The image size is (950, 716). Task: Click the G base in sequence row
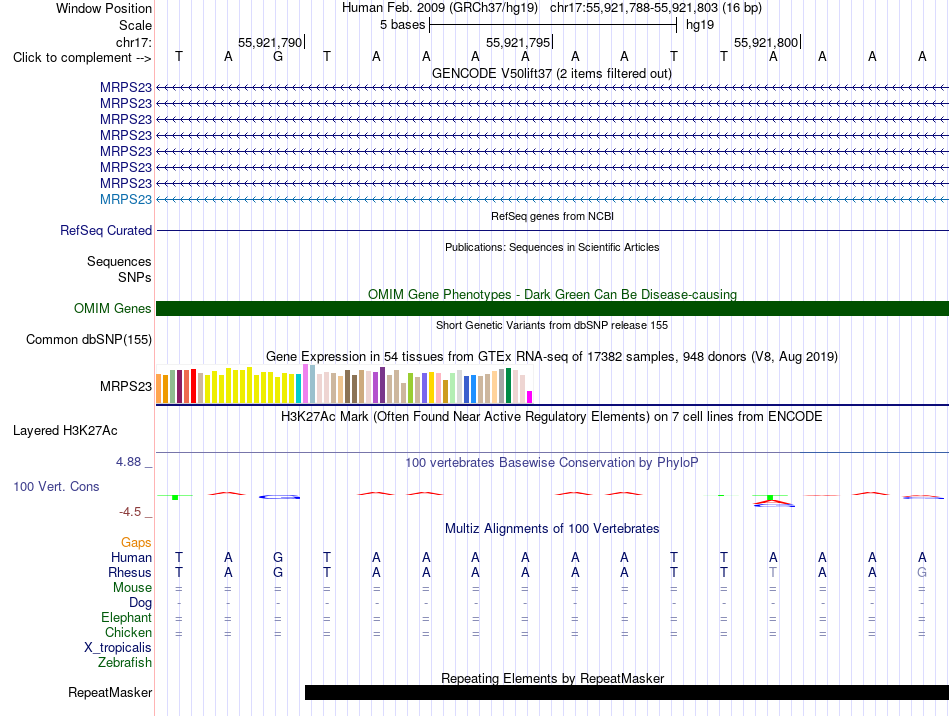pyautogui.click(x=278, y=57)
